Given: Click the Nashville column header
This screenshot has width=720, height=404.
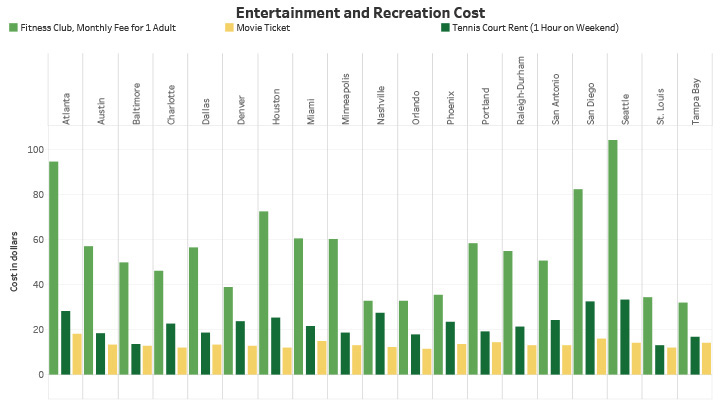Looking at the screenshot, I should pos(381,105).
